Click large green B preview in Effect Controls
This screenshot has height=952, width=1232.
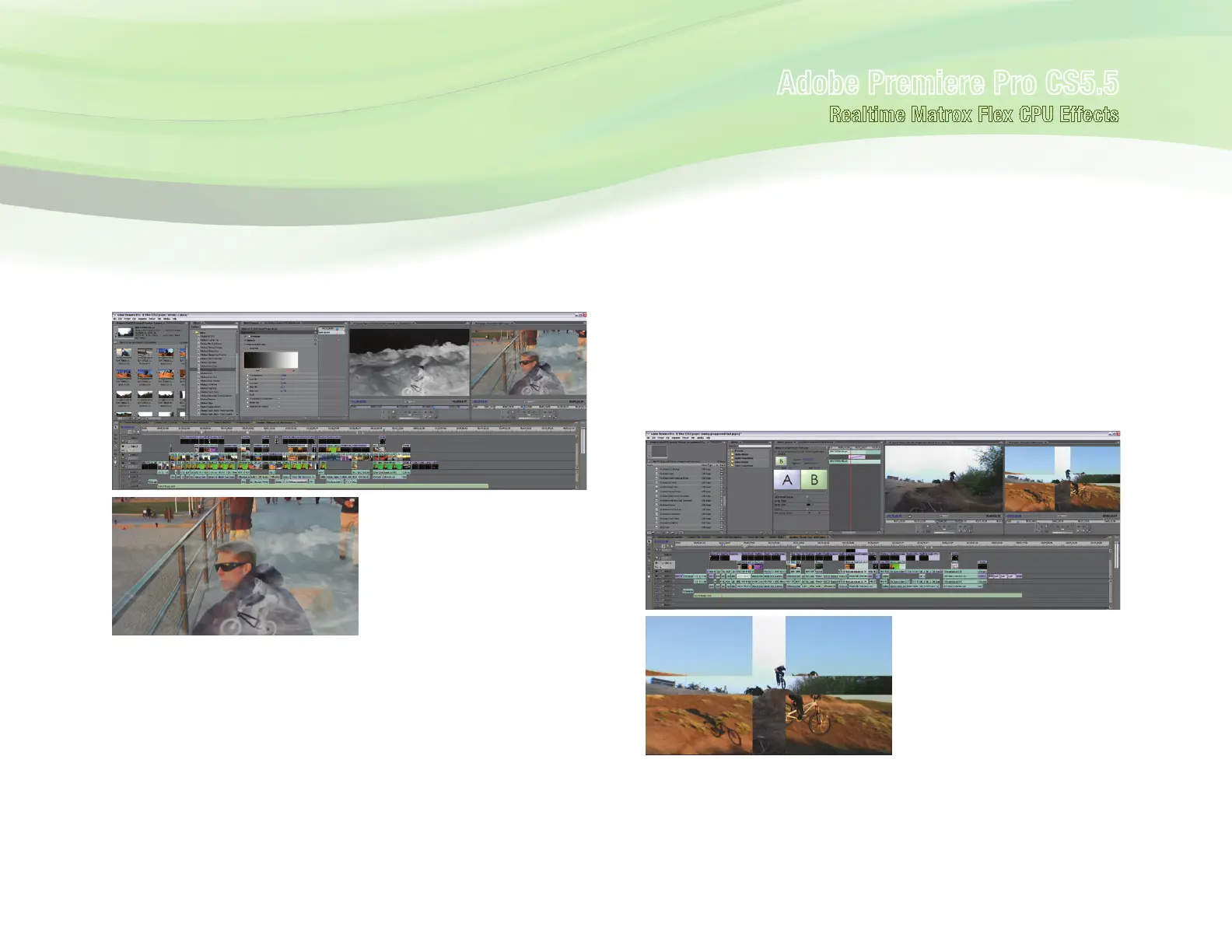pyautogui.click(x=814, y=480)
